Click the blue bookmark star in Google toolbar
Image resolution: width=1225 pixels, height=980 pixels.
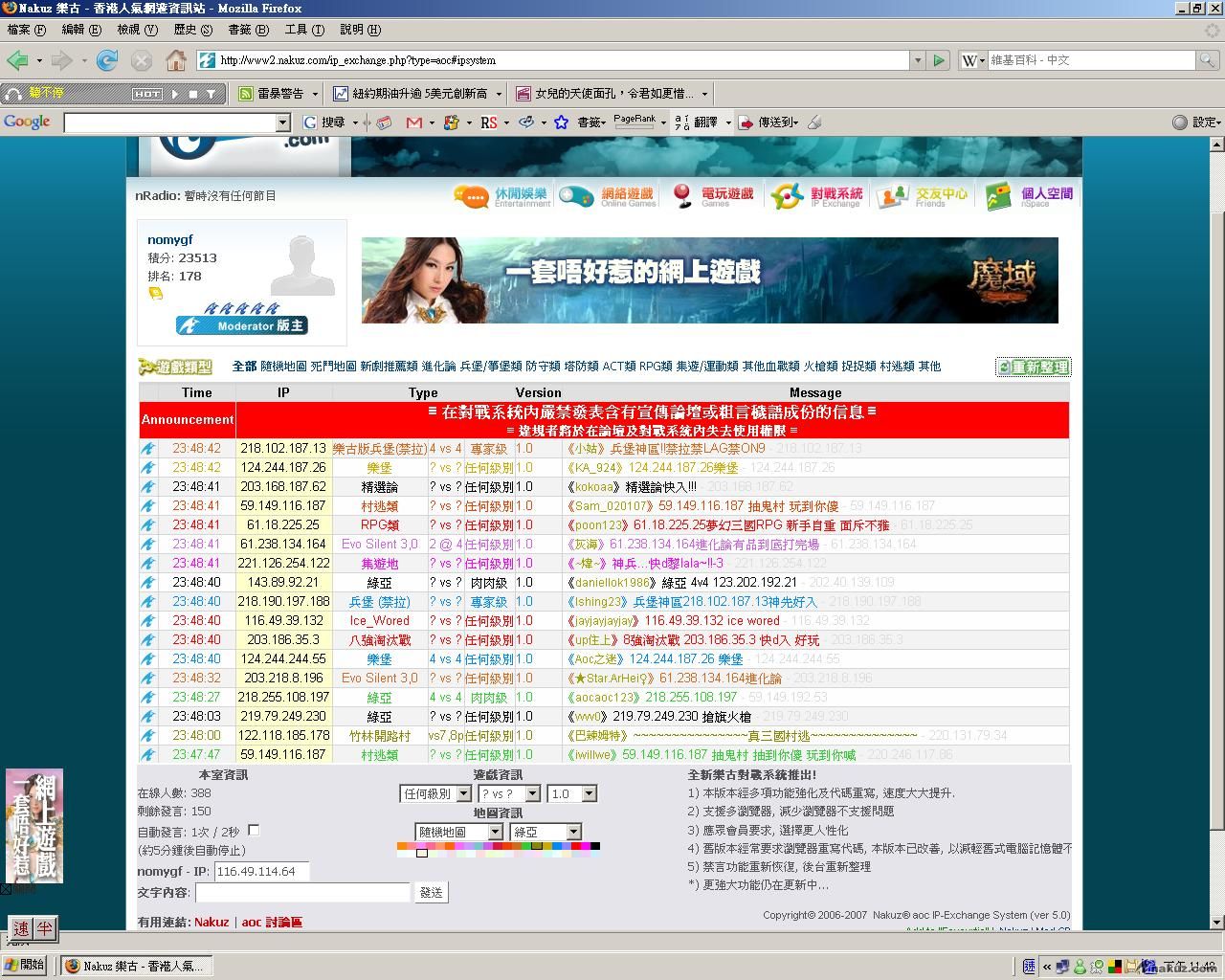tap(562, 122)
